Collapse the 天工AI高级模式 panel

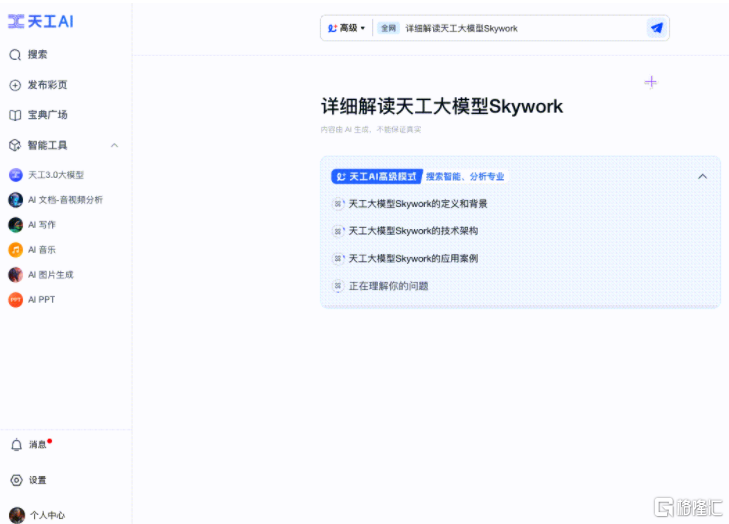pyautogui.click(x=702, y=177)
